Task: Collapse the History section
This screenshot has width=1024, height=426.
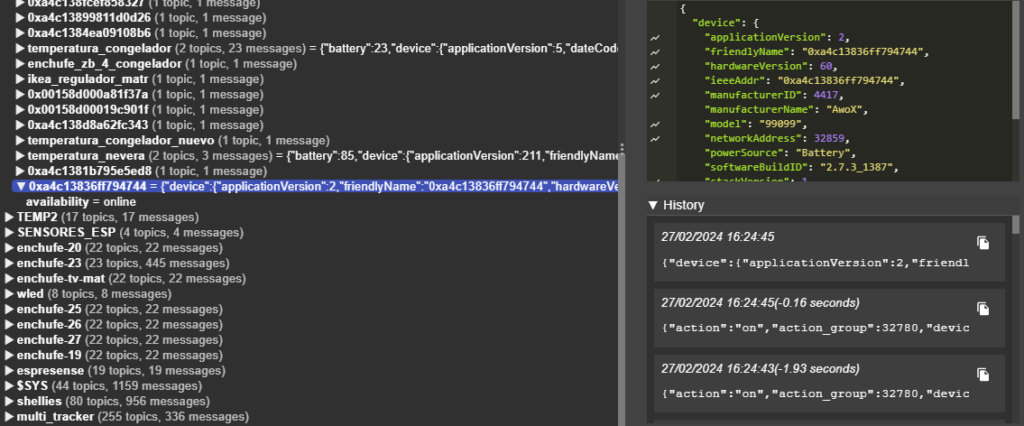Action: pos(654,205)
